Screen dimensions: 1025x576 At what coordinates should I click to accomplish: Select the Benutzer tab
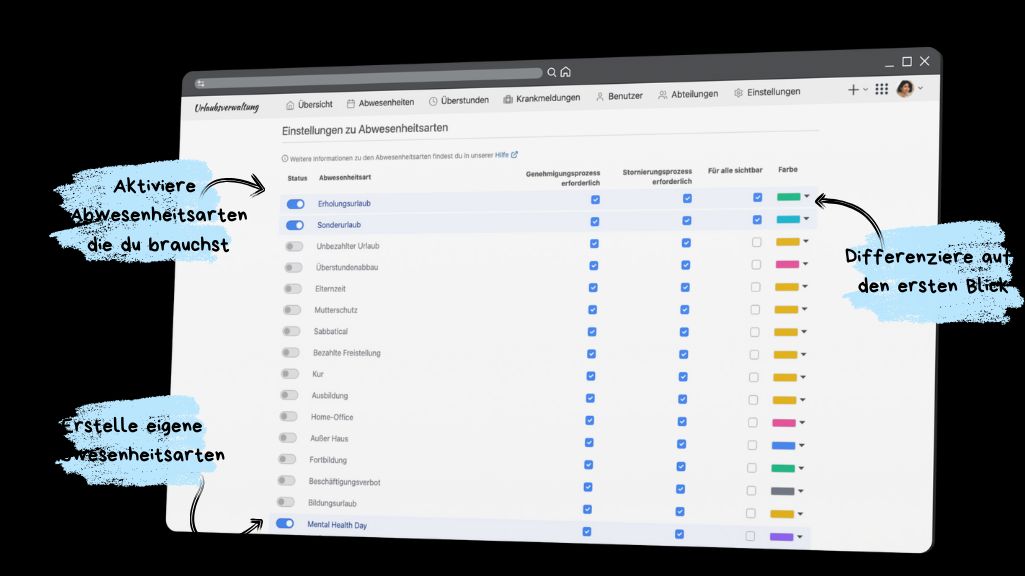coord(620,96)
